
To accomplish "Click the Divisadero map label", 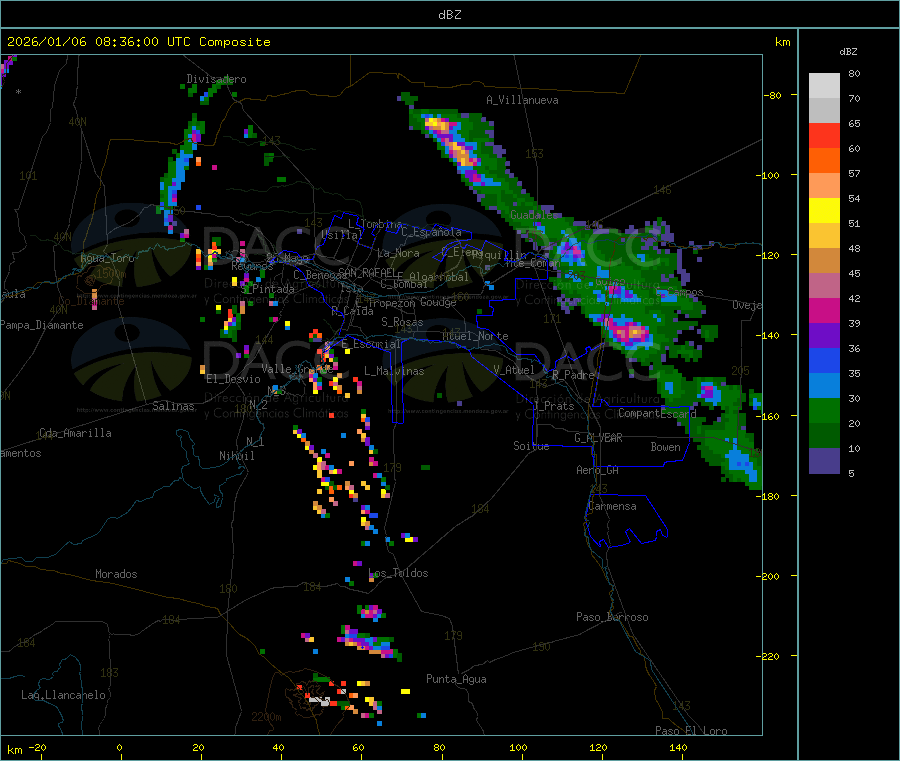I will (x=216, y=79).
